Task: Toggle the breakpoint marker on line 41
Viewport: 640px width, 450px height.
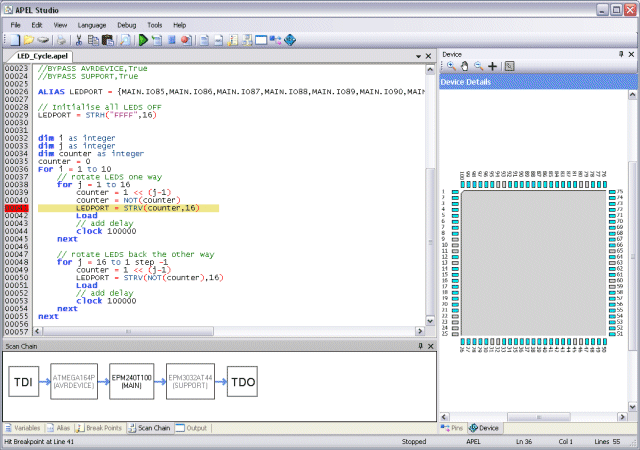Action: [x=14, y=208]
